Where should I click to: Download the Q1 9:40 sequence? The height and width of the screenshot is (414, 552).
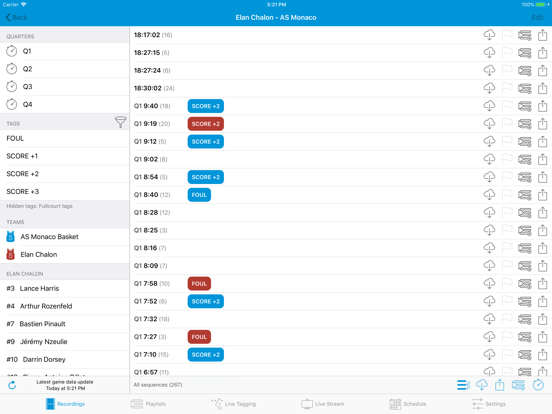489,106
